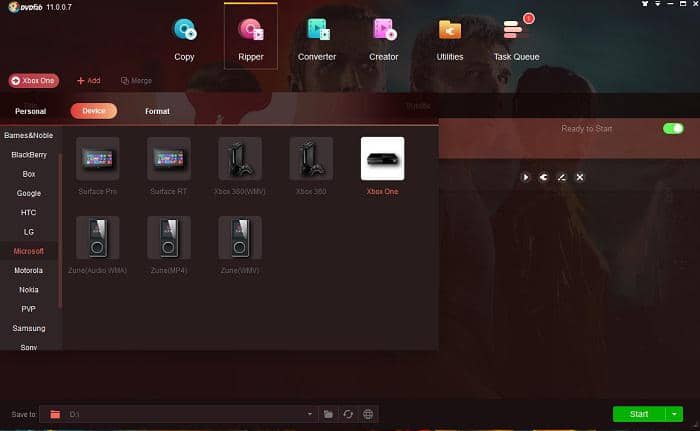700x431 pixels.
Task: Select Nokia in brand list
Action: 29,289
